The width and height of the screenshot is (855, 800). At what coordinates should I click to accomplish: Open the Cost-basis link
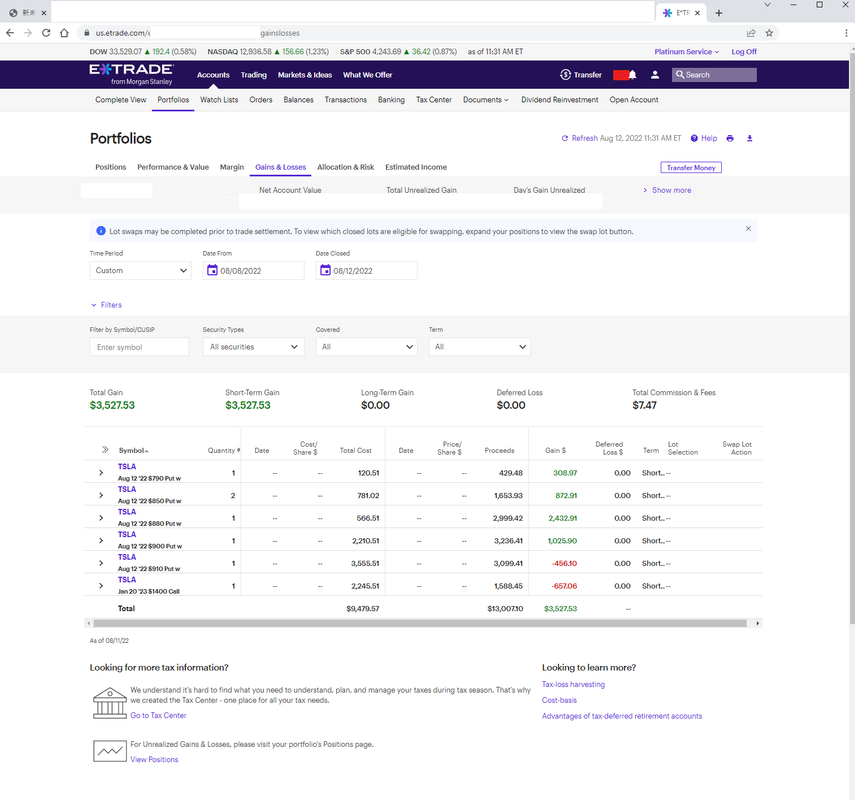pos(559,700)
